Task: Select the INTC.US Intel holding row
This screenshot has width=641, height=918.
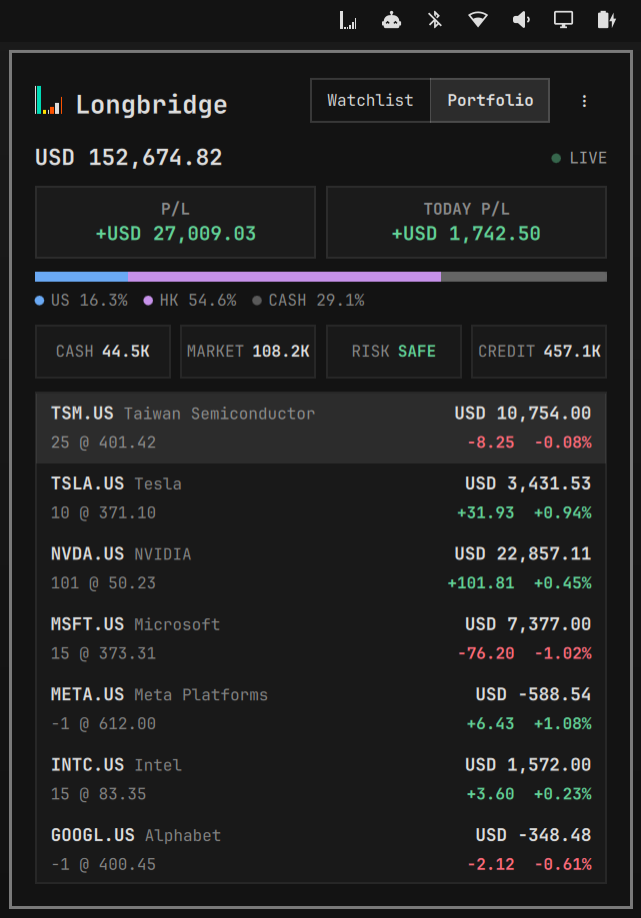Action: (x=321, y=779)
